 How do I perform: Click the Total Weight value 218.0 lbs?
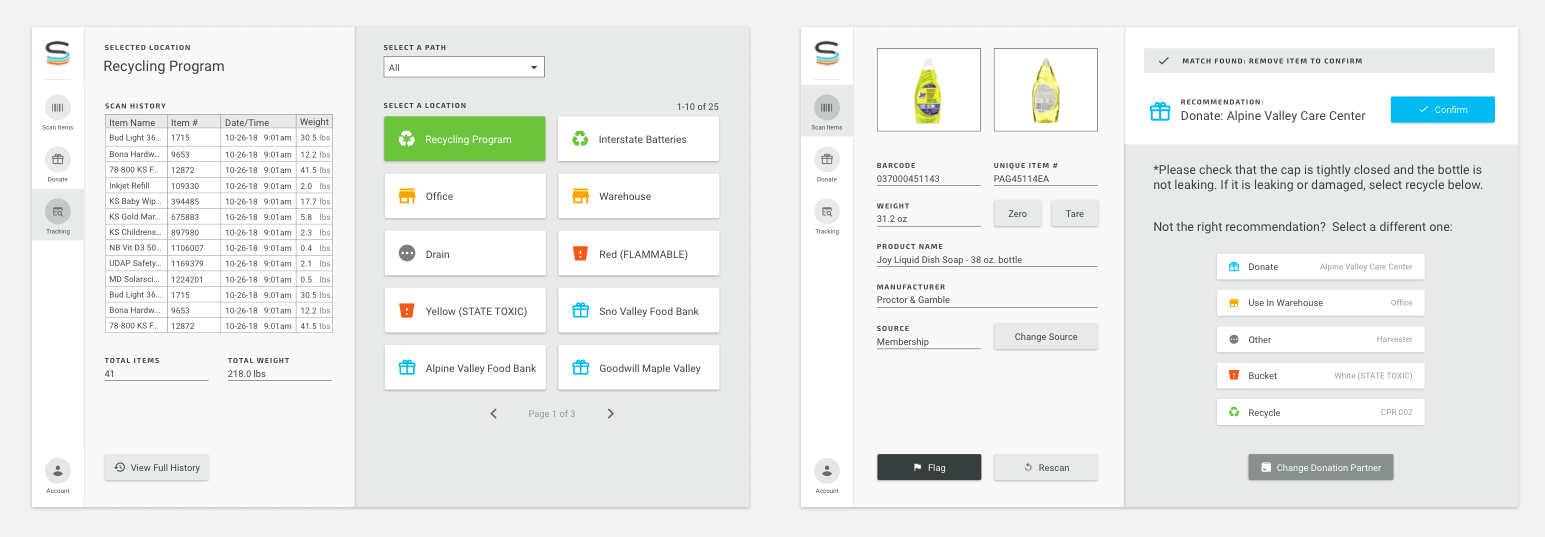tap(279, 374)
